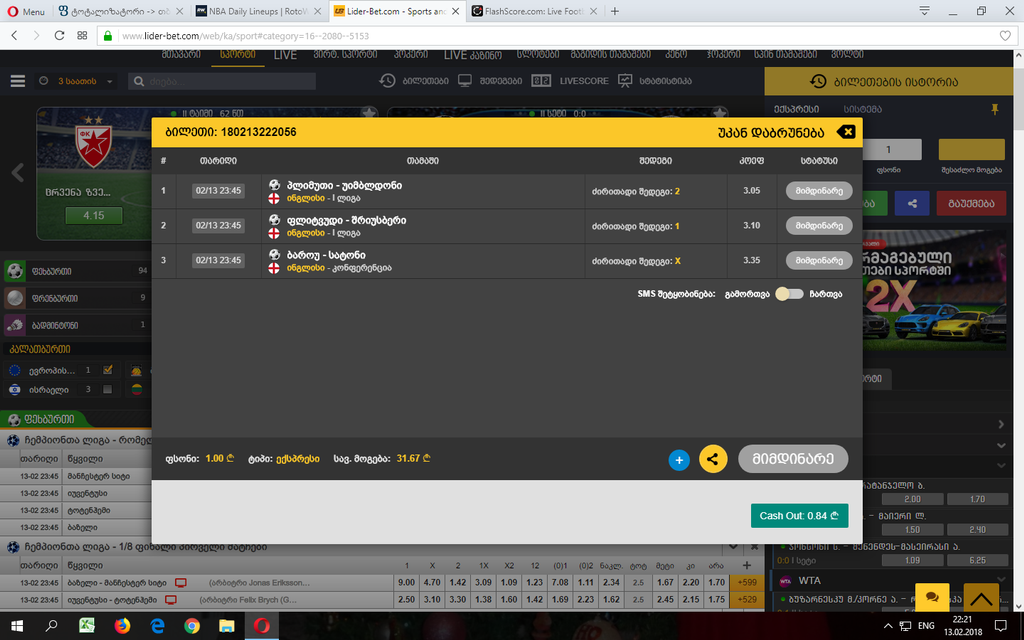The height and width of the screenshot is (640, 1024).
Task: Open the yellow live chat button
Action: pos(932,597)
